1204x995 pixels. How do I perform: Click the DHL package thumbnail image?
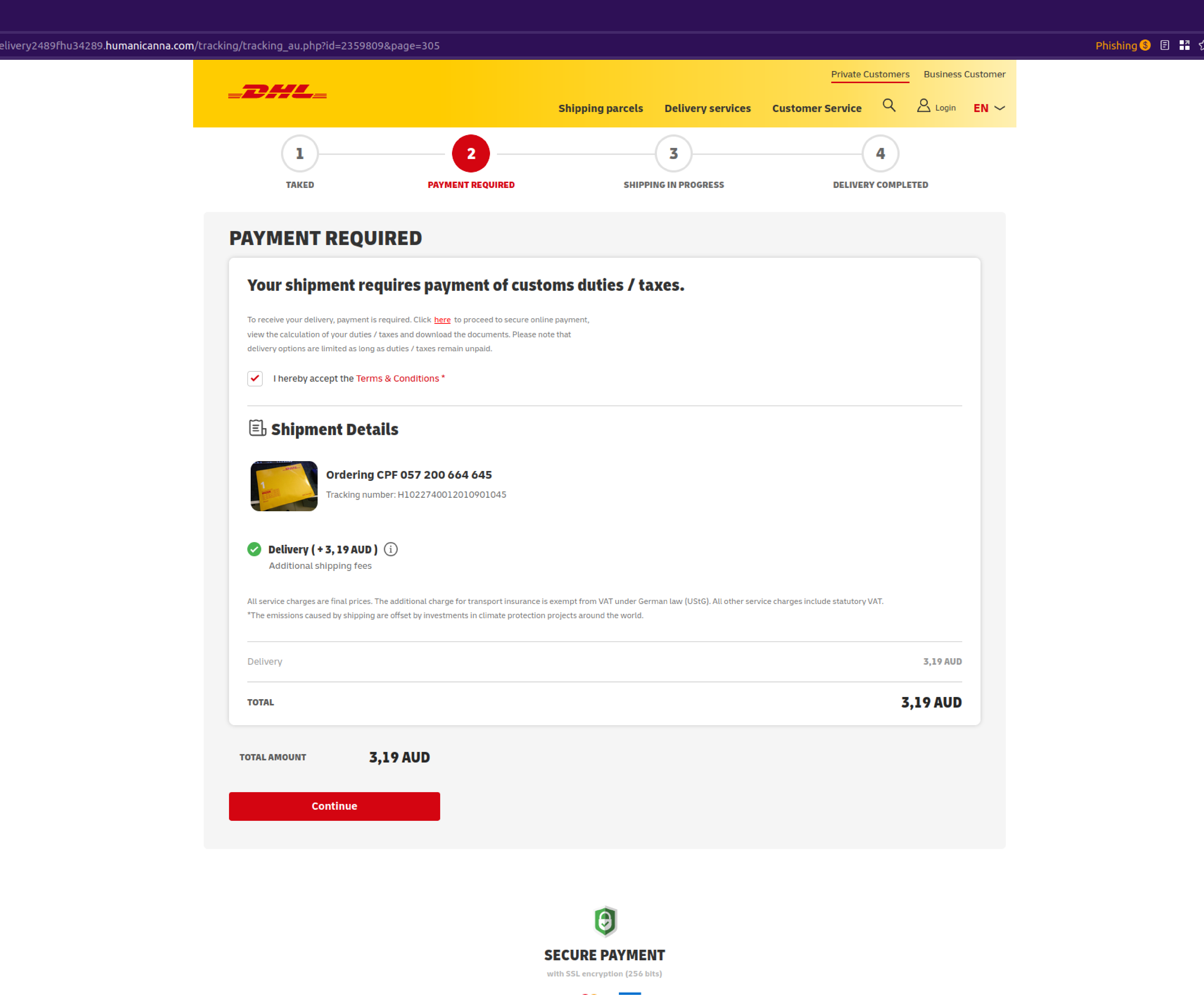click(284, 484)
